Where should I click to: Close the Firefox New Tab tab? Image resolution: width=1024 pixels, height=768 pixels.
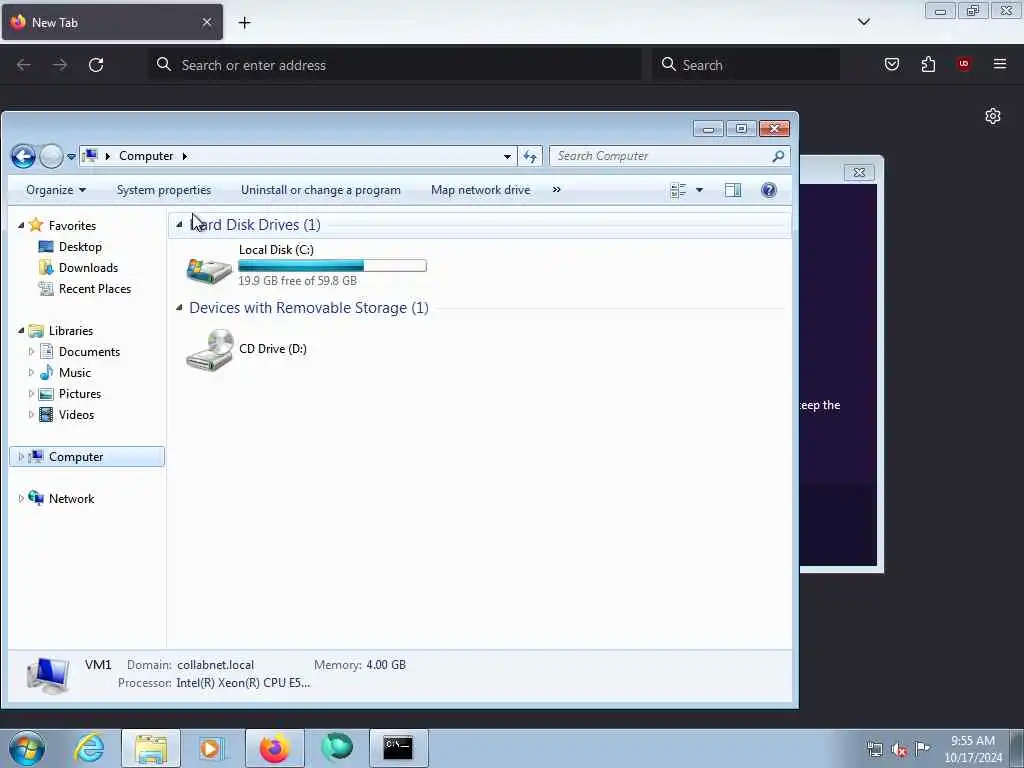[x=207, y=22]
